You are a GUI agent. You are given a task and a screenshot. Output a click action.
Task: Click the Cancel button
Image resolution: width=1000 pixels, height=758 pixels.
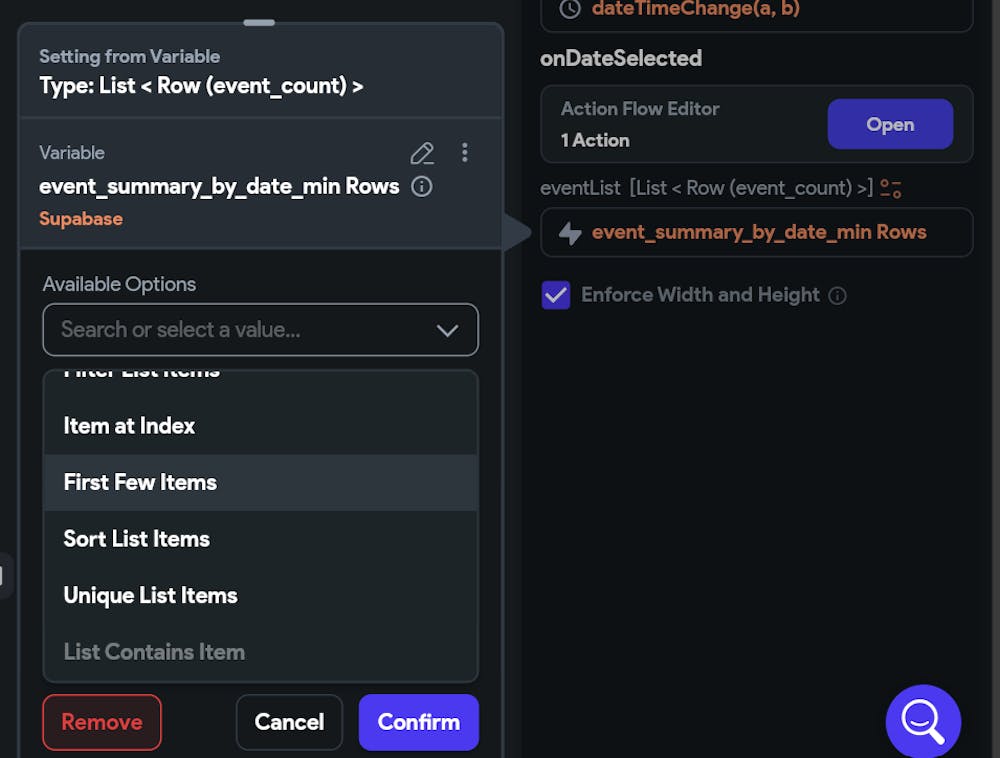[x=289, y=722]
